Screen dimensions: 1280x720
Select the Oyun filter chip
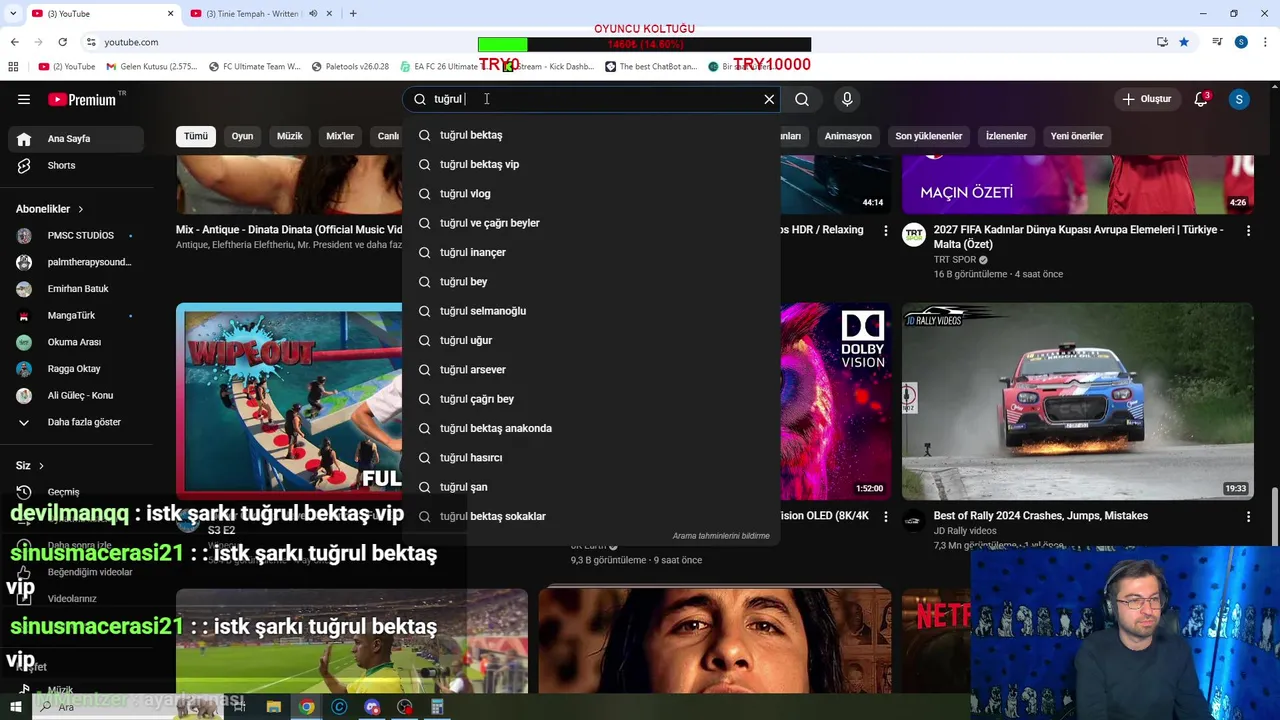(x=243, y=136)
